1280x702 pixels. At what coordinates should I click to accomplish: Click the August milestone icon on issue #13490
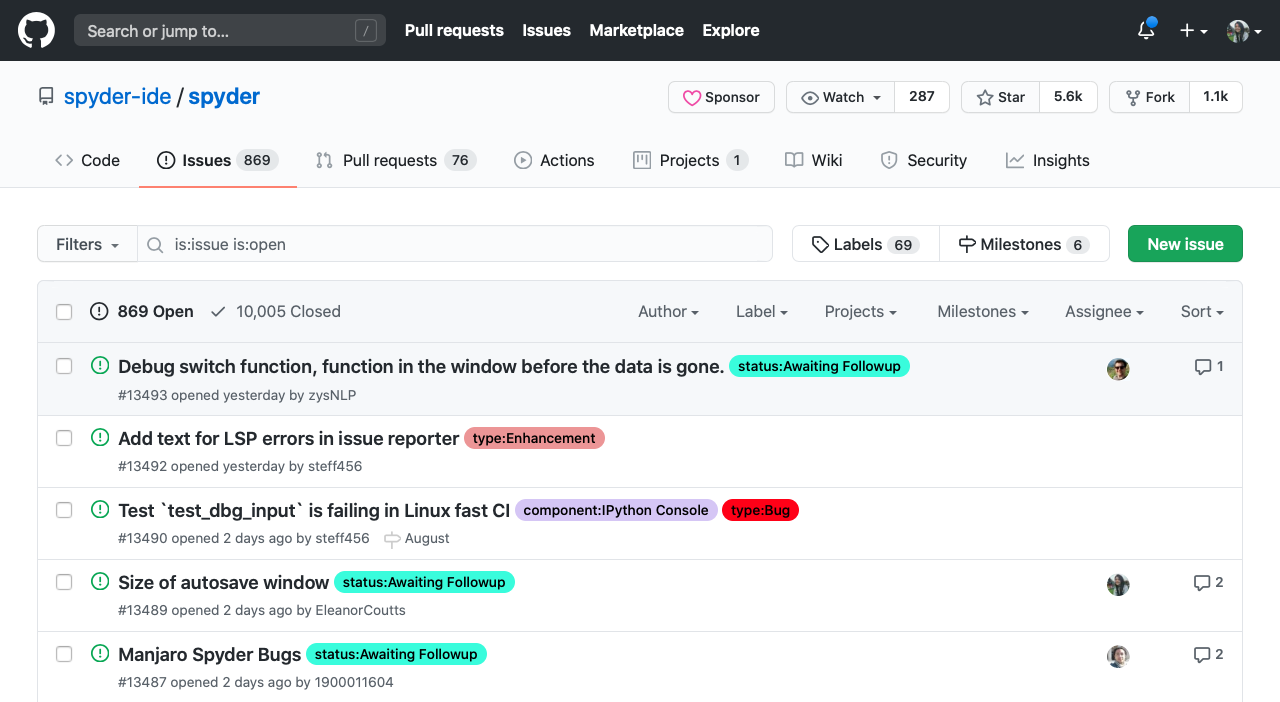[x=390, y=538]
